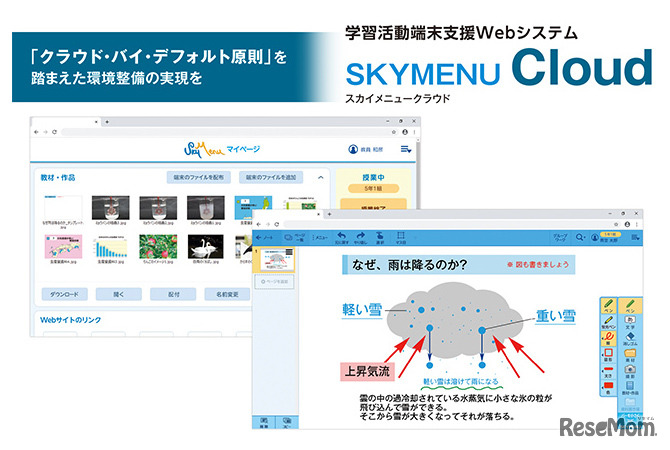Open the list menu dropdown in the My Page header

click(x=406, y=149)
